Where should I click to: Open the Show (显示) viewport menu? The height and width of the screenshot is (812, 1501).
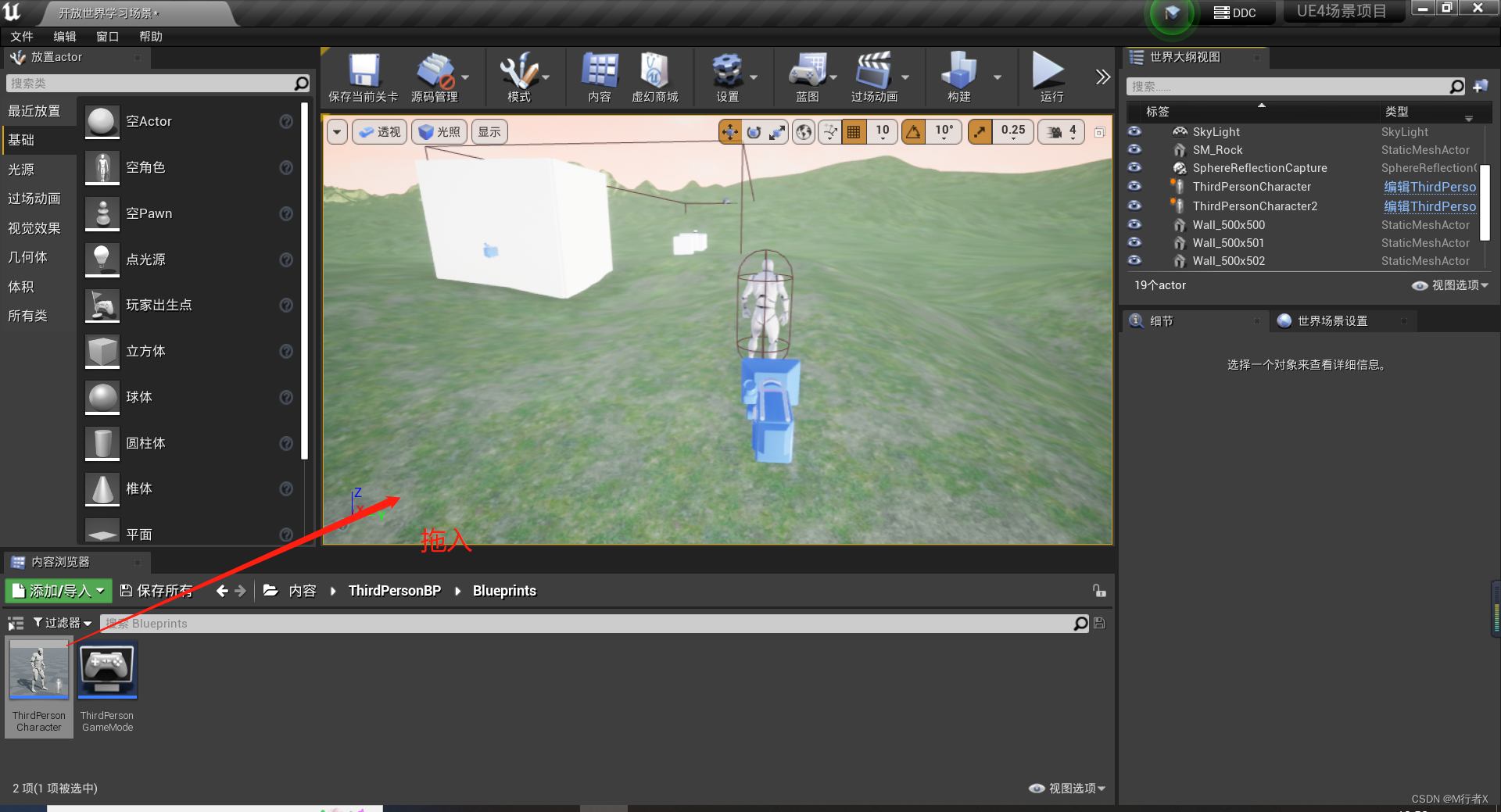(489, 132)
